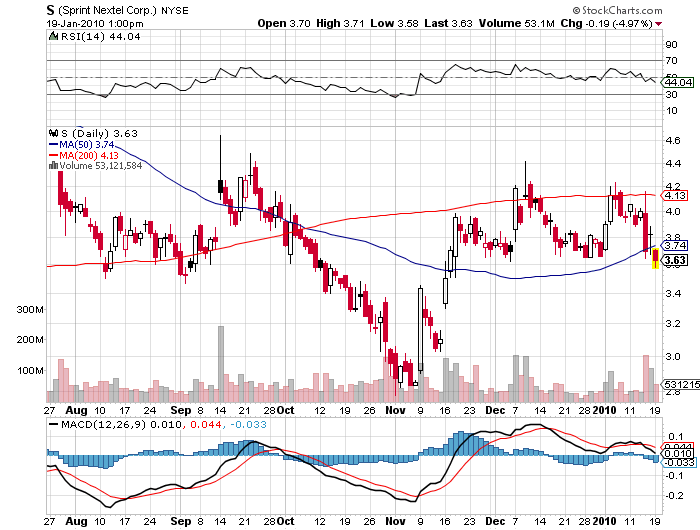Click the 3.4 price axis label
This screenshot has height=530, width=700.
click(x=673, y=293)
